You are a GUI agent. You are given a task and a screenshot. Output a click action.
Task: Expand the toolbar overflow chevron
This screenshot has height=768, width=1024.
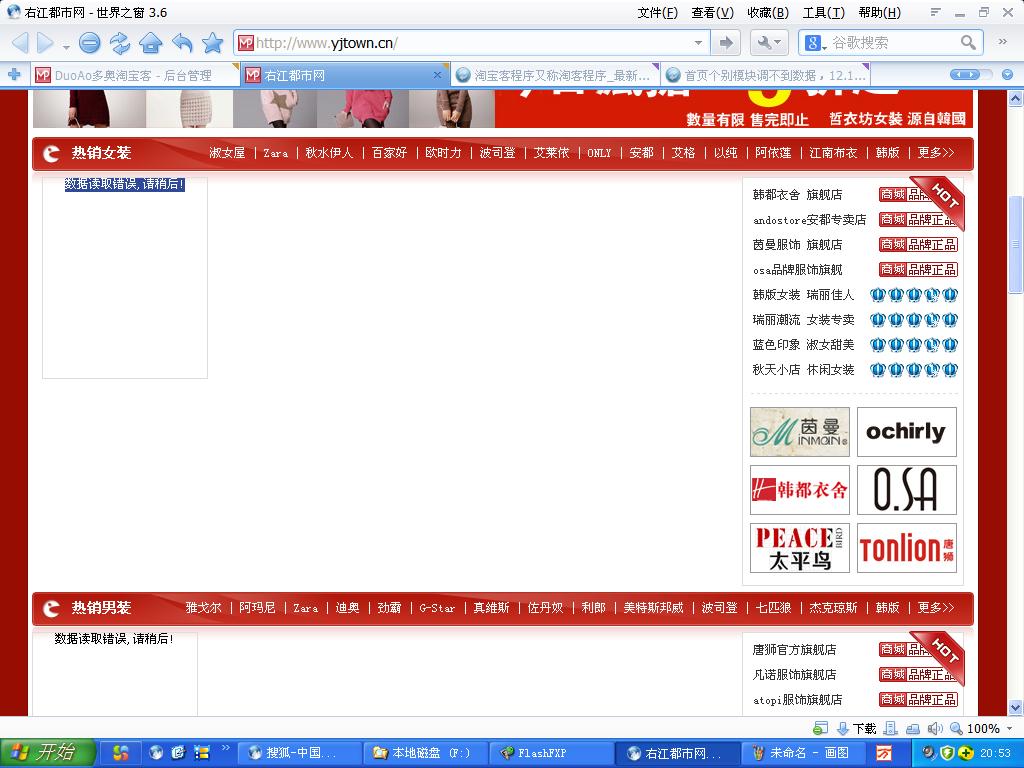[x=1002, y=42]
